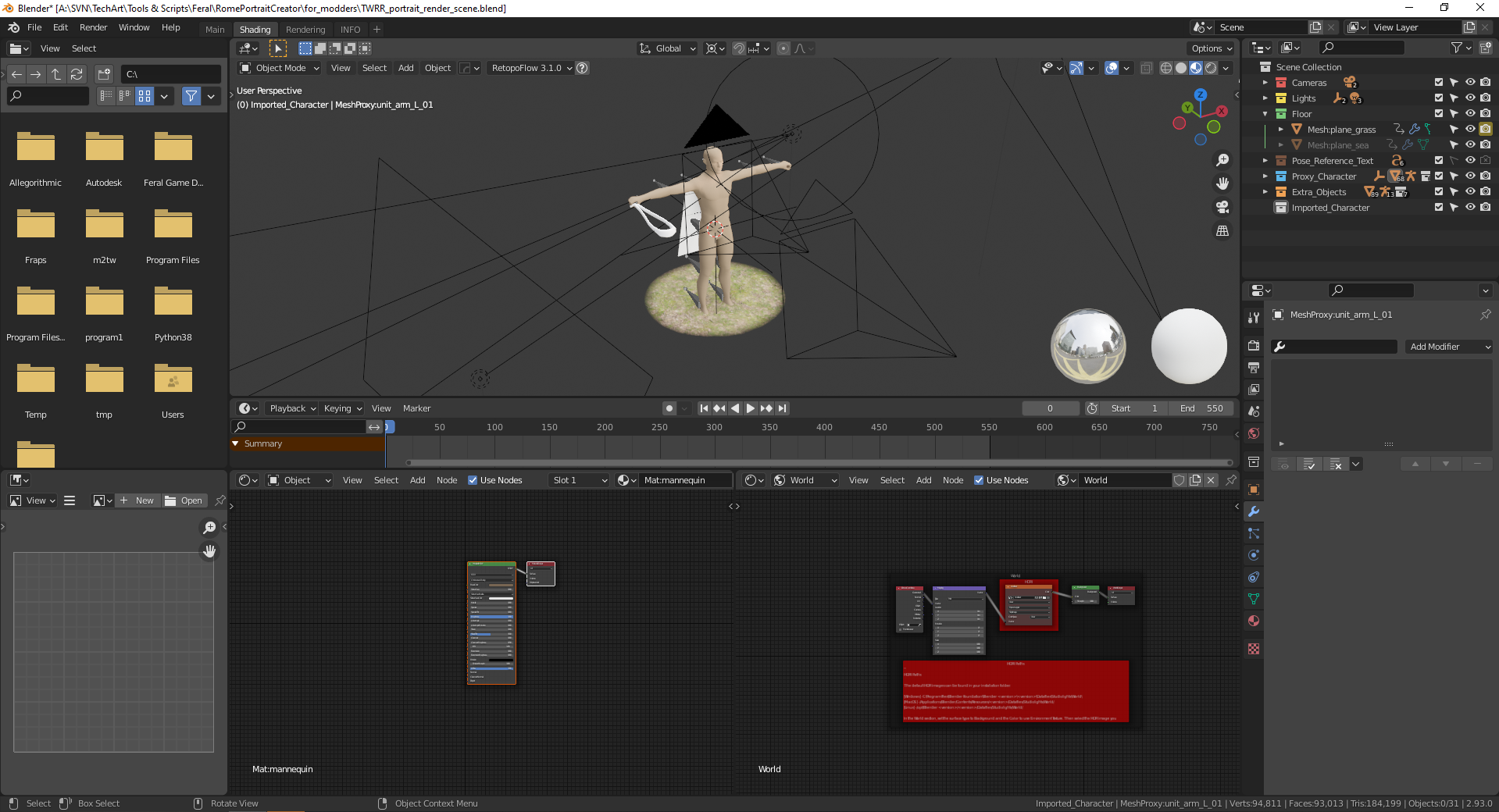
Task: Switch perspective/orthographic grid icon in viewport
Action: coord(1222,231)
